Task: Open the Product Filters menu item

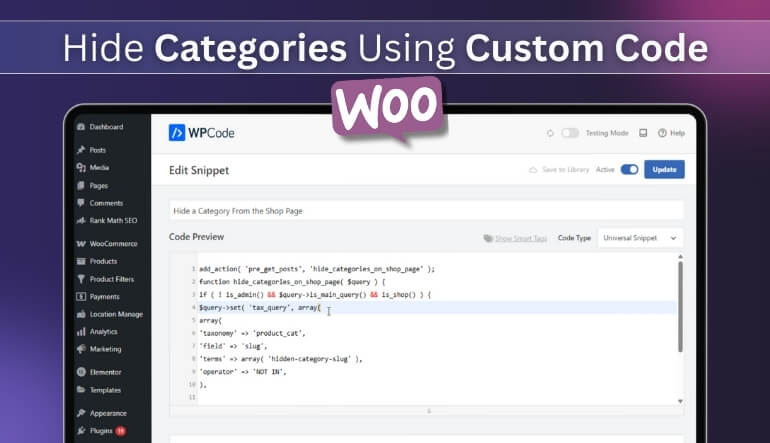Action: tap(111, 279)
